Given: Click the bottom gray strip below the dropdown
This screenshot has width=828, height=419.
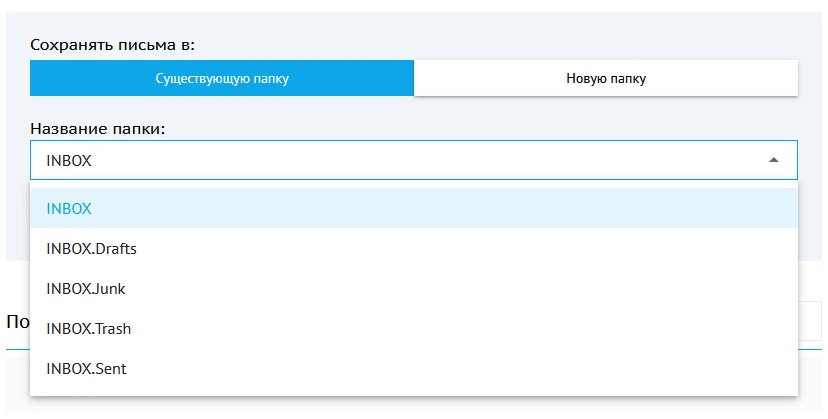Looking at the screenshot, I should 400,408.
